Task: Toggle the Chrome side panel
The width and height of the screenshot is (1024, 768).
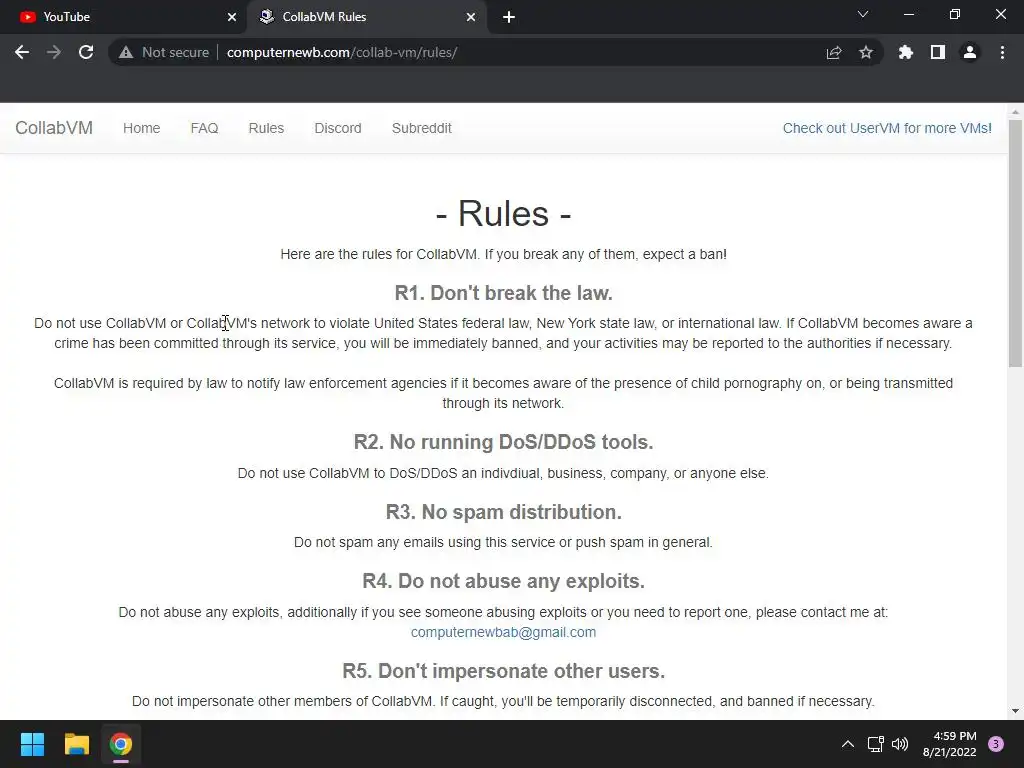Action: pos(938,52)
